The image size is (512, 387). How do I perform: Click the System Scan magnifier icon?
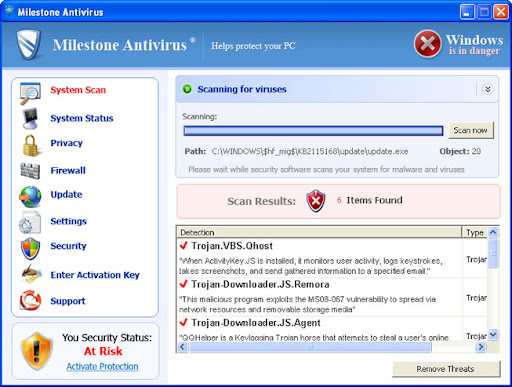click(30, 93)
